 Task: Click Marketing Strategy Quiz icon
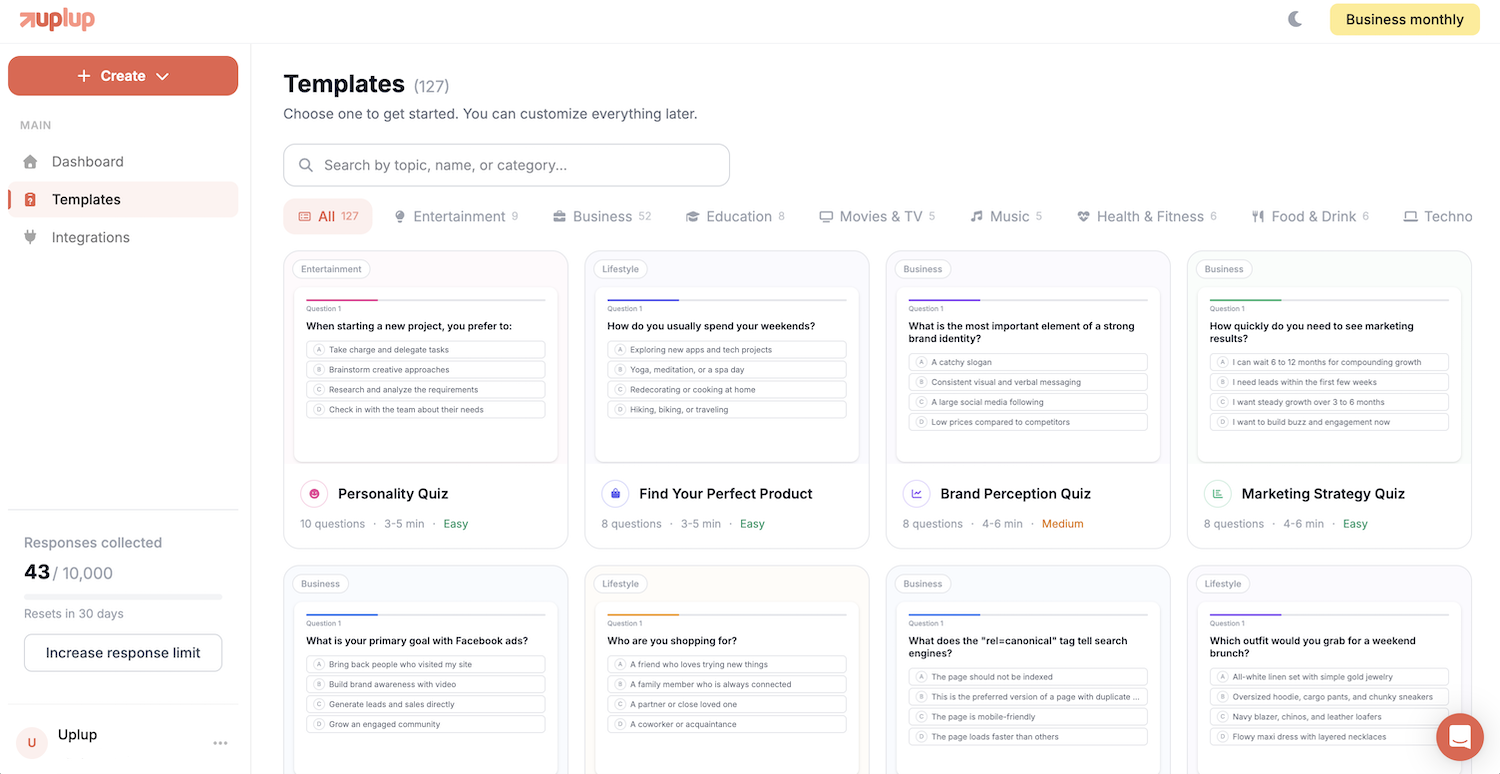[1217, 494]
